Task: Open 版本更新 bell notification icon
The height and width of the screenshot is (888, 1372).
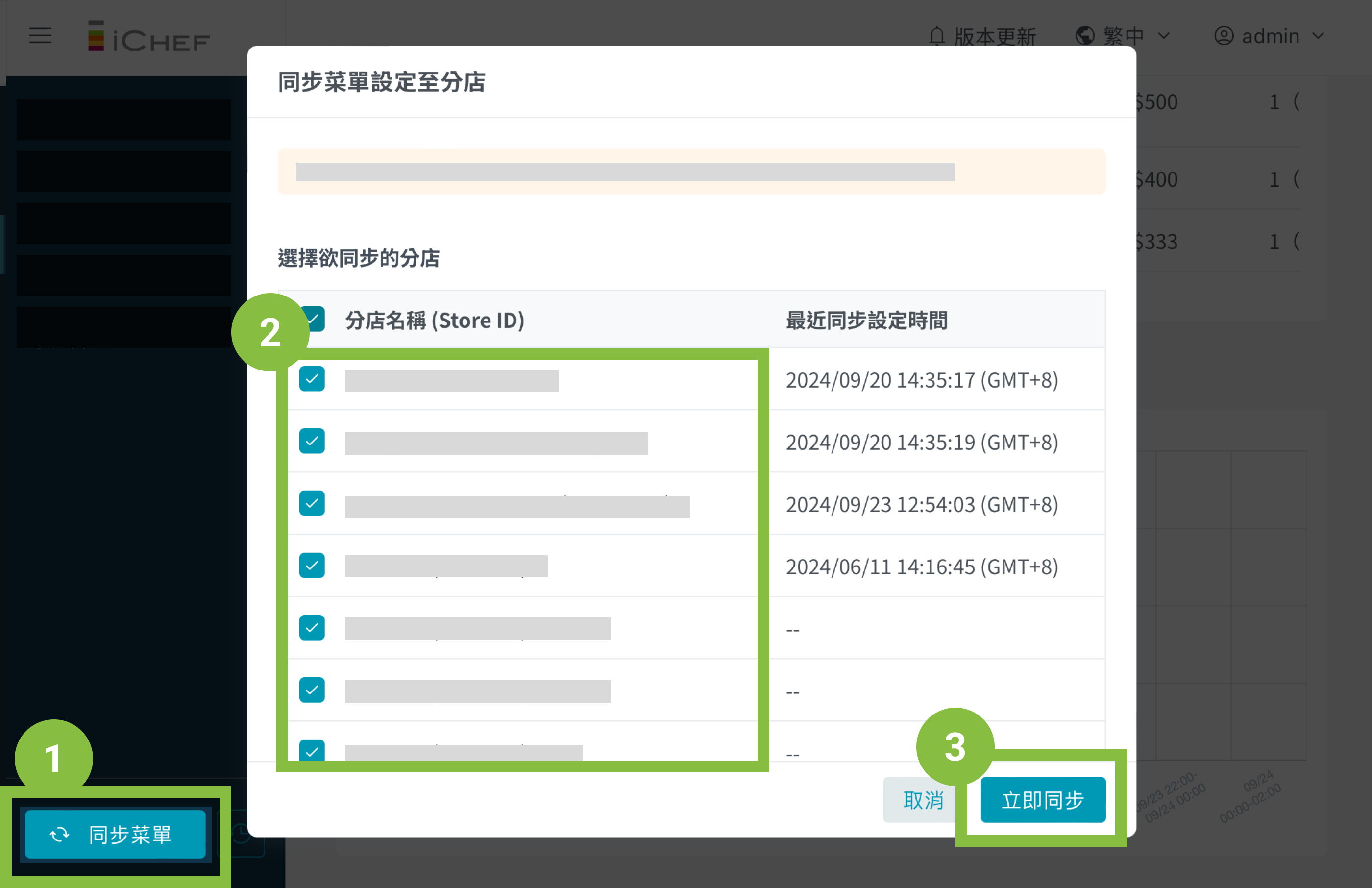Action: 937,36
